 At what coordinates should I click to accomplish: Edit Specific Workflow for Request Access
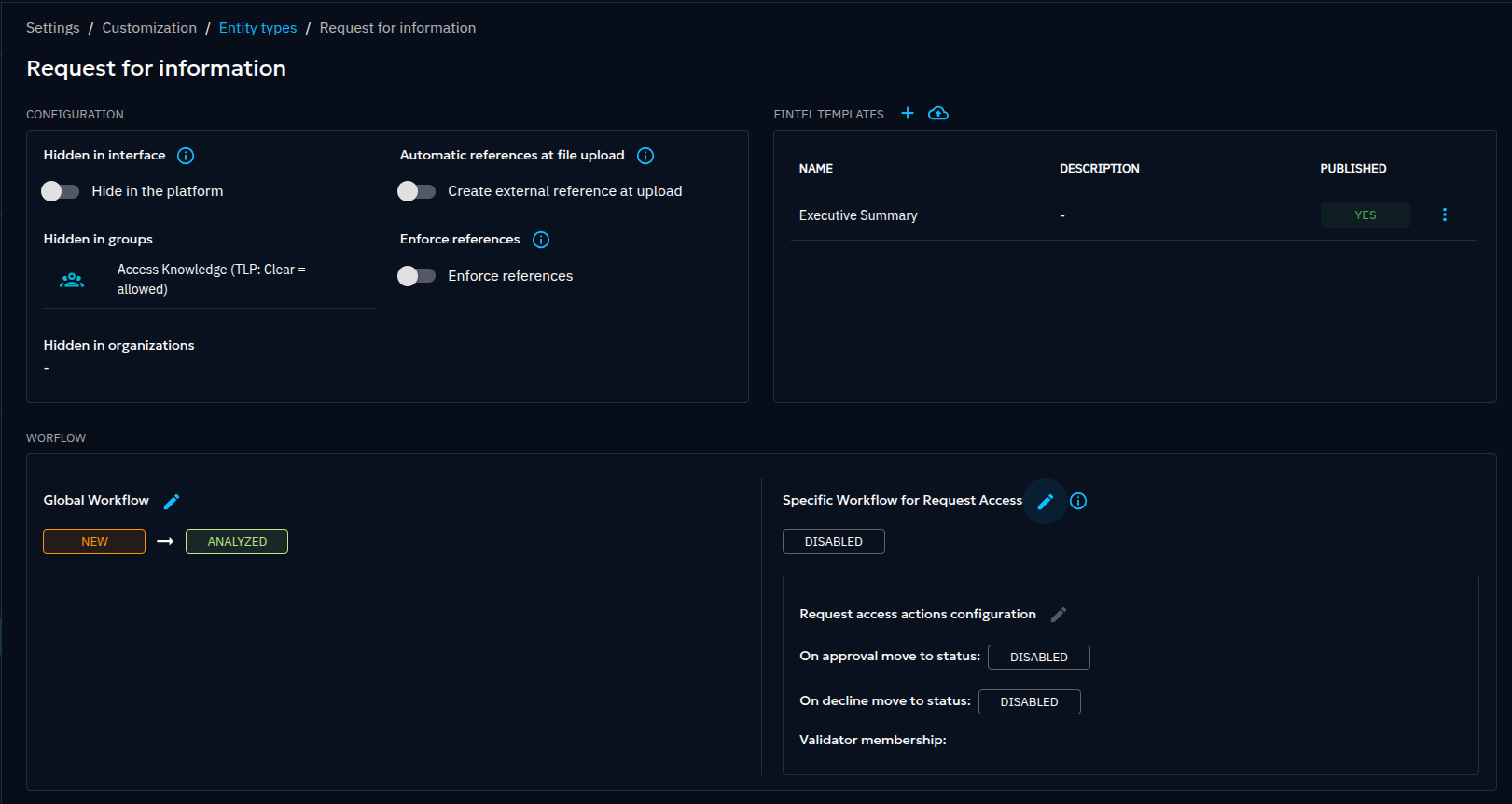coord(1045,502)
